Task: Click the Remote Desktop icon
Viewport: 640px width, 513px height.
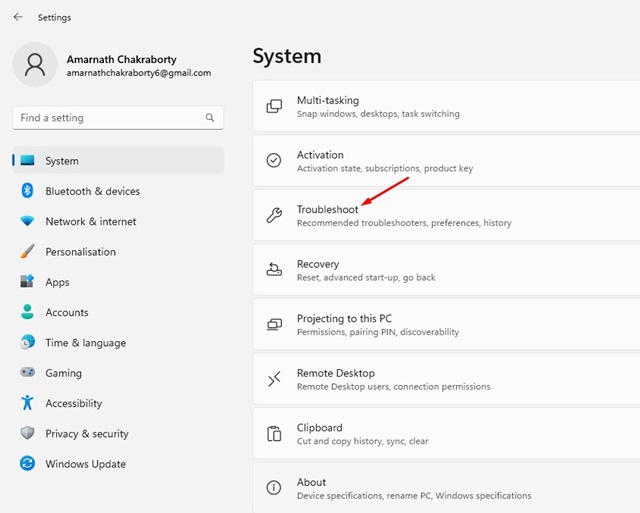Action: click(274, 379)
